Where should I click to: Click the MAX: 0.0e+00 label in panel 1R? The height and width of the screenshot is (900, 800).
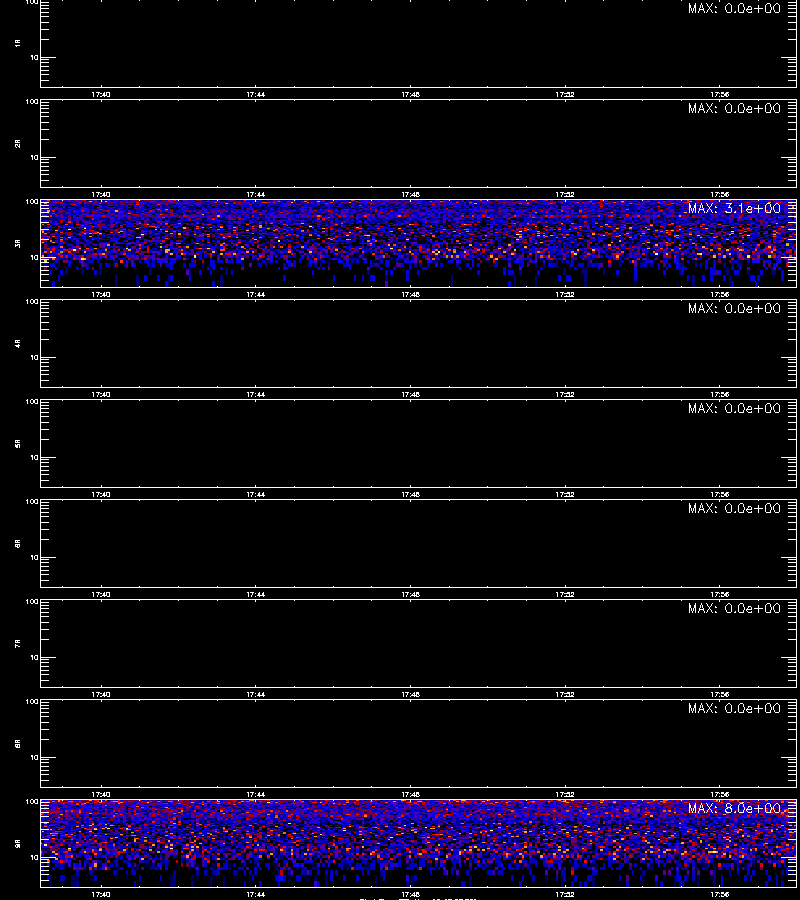pos(734,9)
